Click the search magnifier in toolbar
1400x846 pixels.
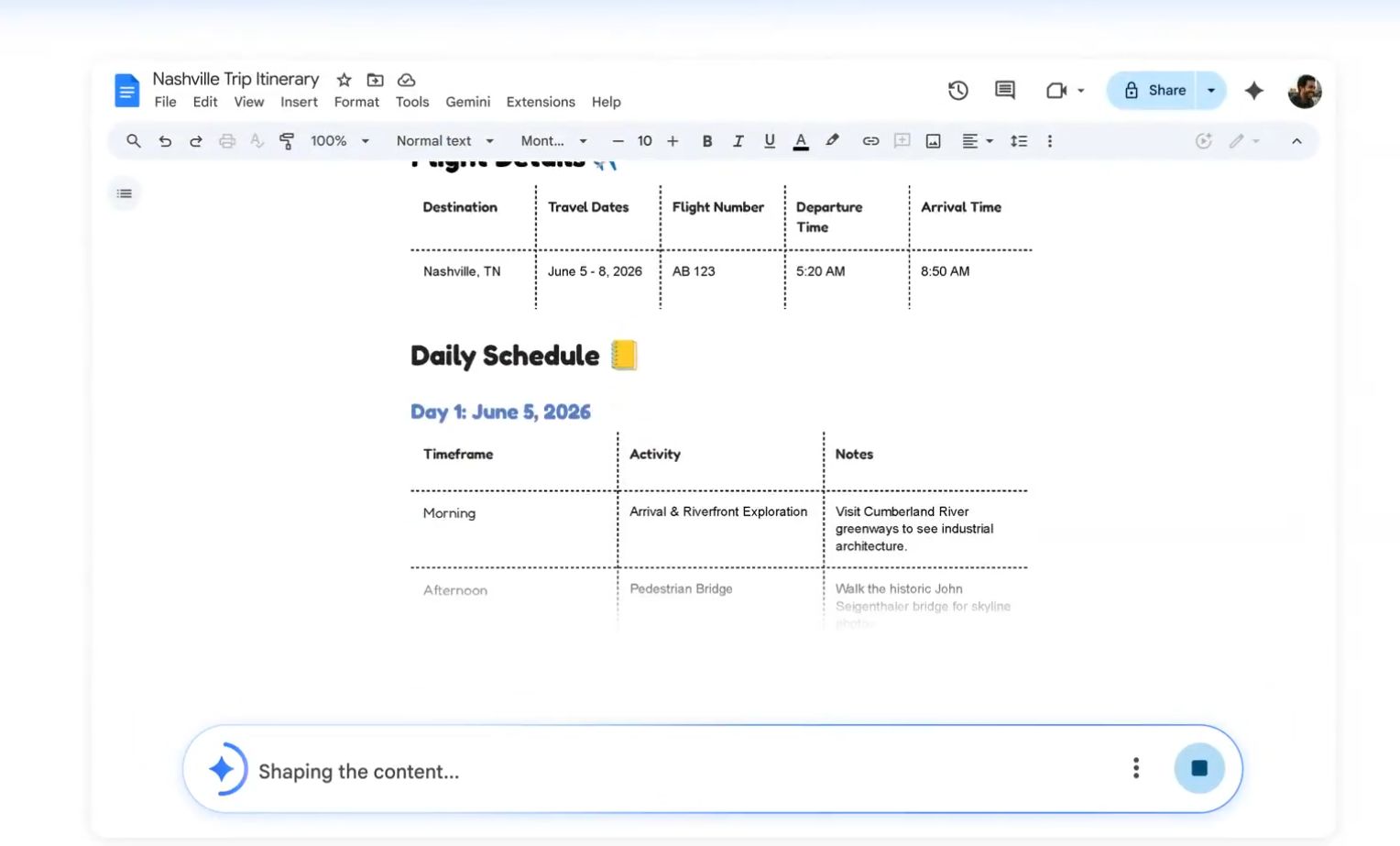[x=134, y=141]
